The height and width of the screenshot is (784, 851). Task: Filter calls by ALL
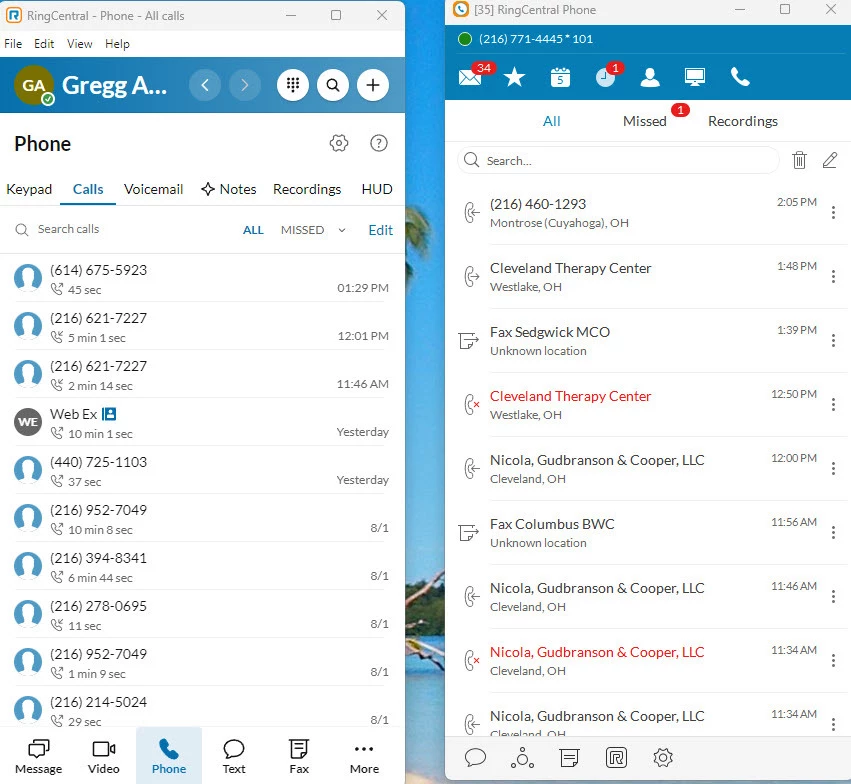click(253, 230)
